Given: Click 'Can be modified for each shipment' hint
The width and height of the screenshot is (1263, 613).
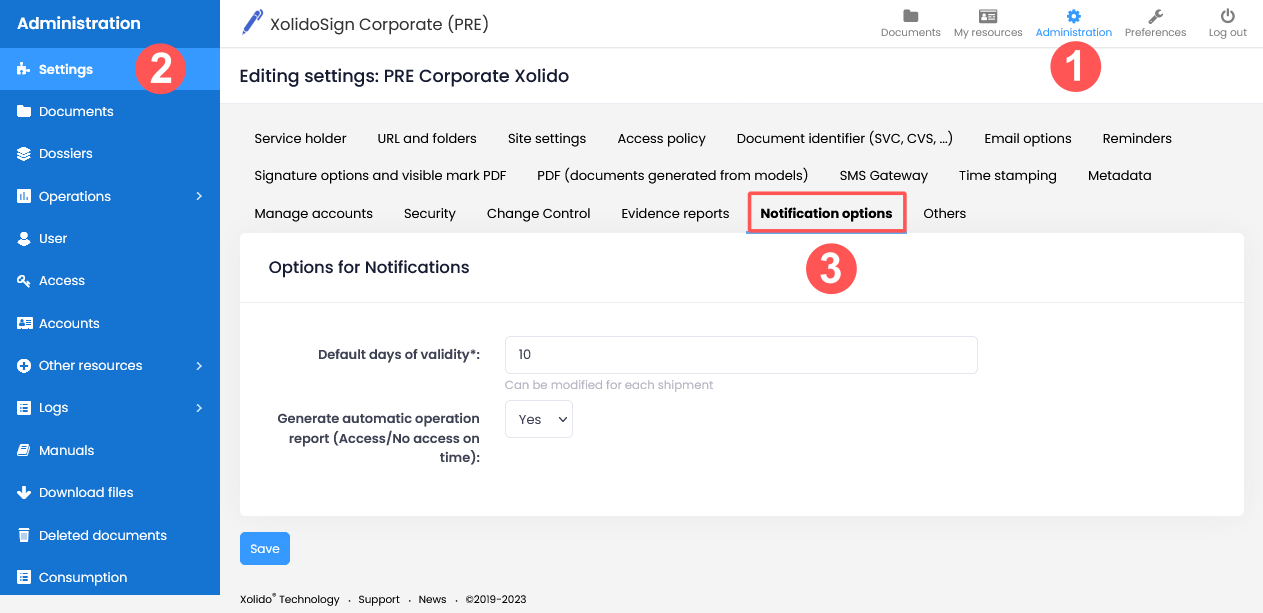Looking at the screenshot, I should pos(609,385).
